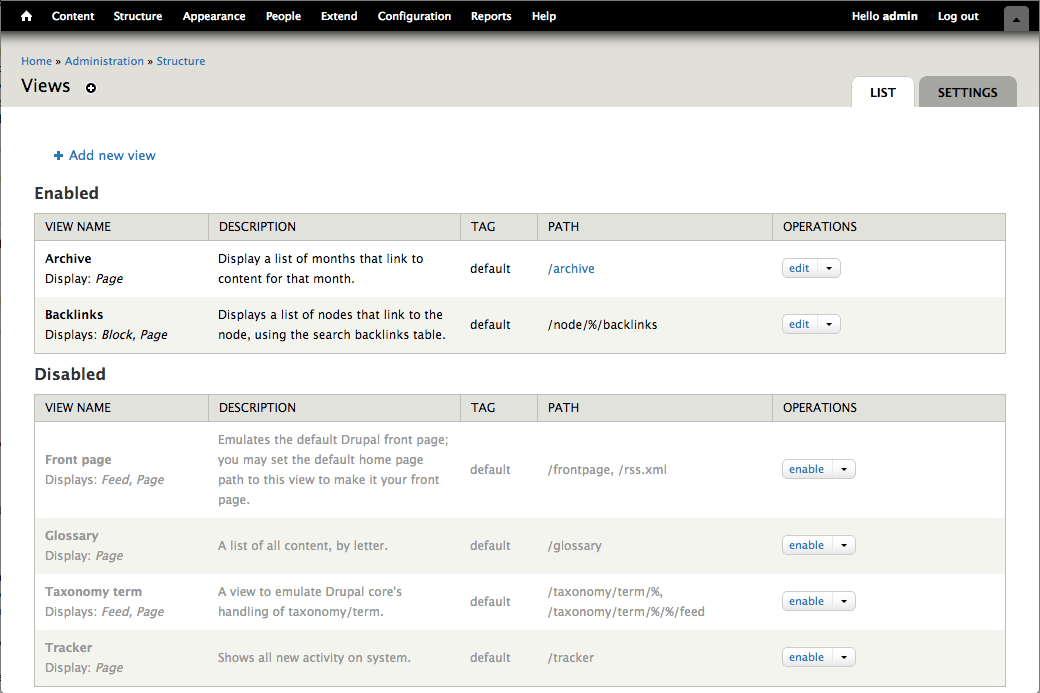Open the Structure menu
This screenshot has width=1040, height=693.
137,16
